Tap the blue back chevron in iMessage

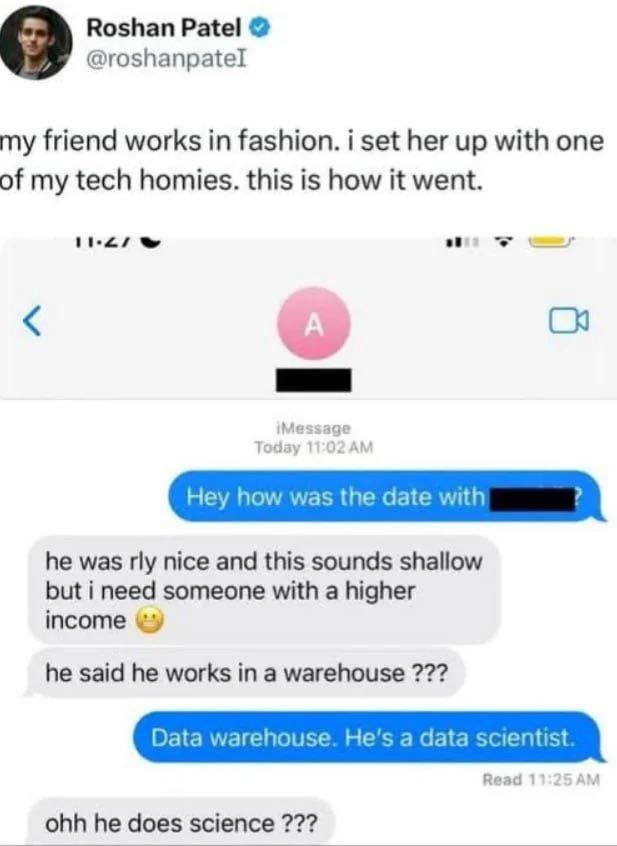tap(32, 320)
